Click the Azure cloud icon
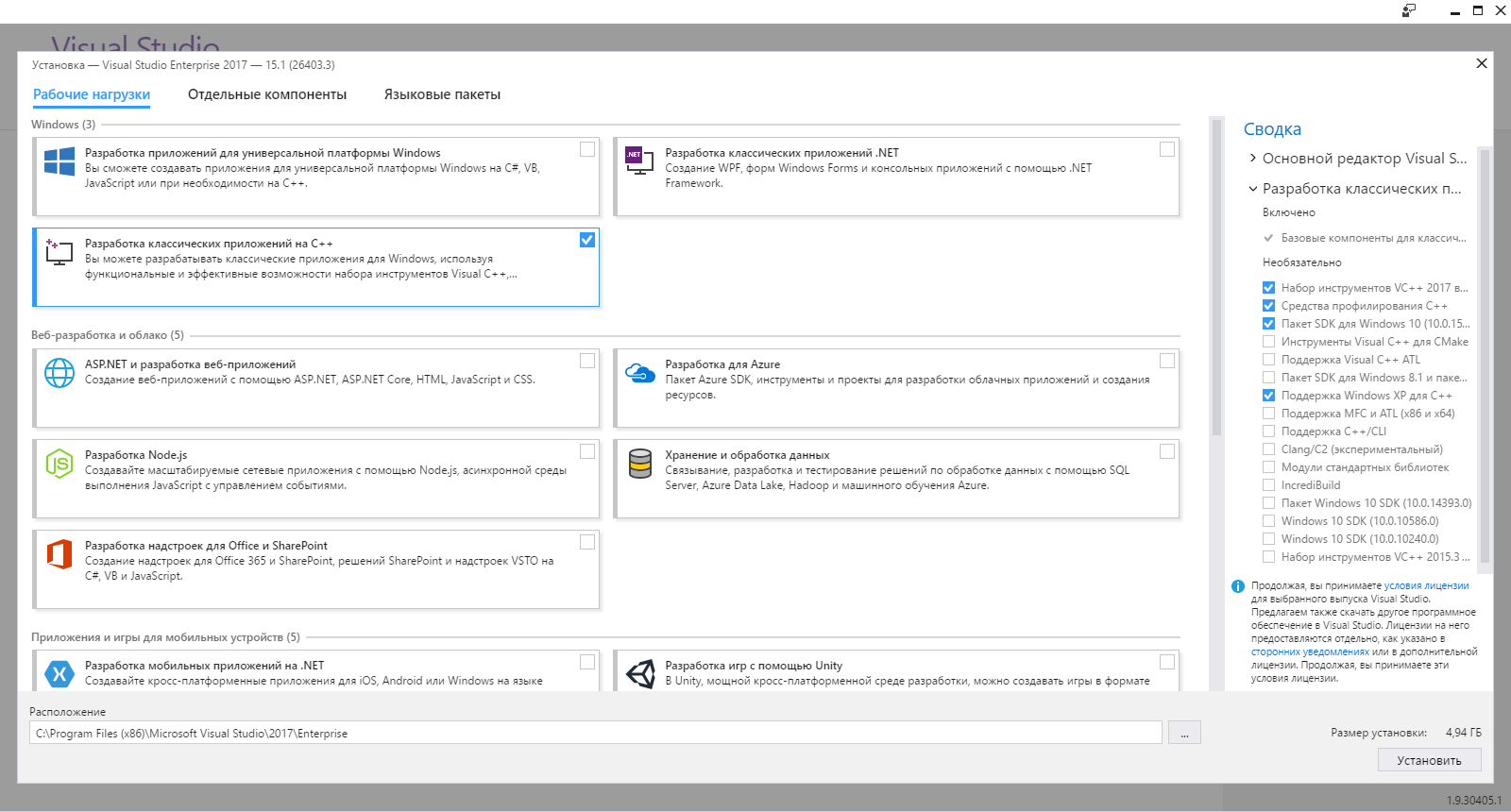The width and height of the screenshot is (1511, 812). [x=640, y=373]
